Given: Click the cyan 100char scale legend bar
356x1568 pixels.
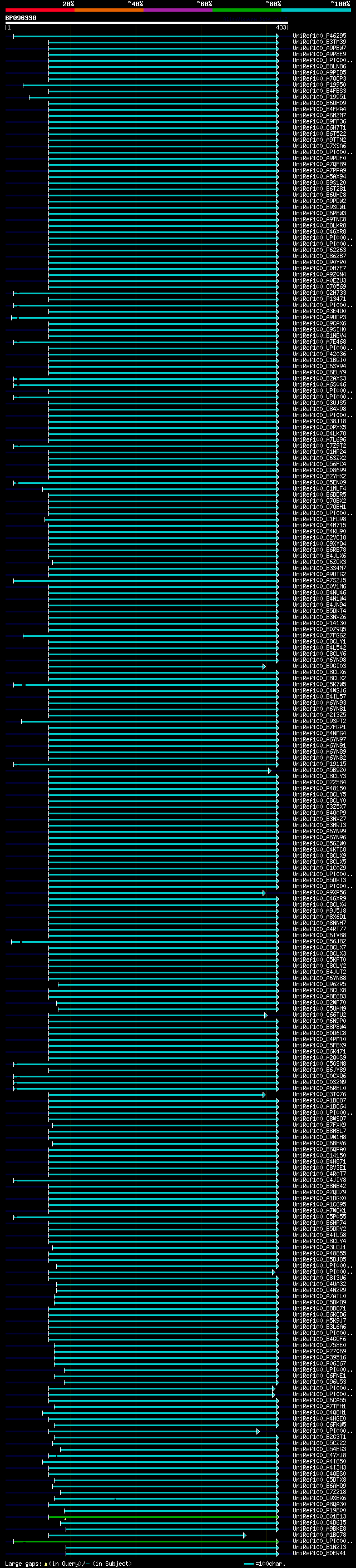Looking at the screenshot, I should [249, 1564].
